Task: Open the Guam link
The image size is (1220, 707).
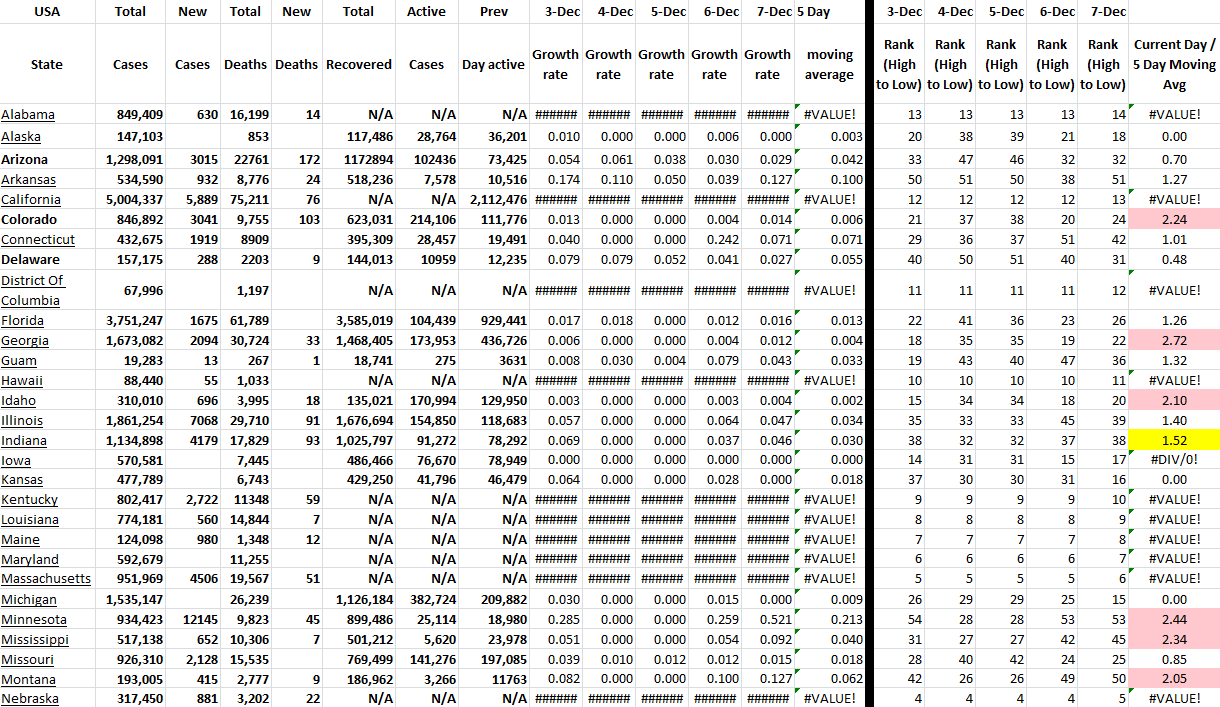Action: coord(19,360)
